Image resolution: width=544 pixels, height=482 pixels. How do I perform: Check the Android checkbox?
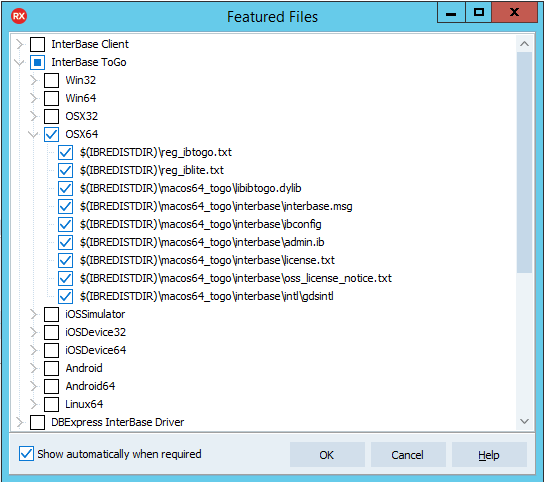51,369
